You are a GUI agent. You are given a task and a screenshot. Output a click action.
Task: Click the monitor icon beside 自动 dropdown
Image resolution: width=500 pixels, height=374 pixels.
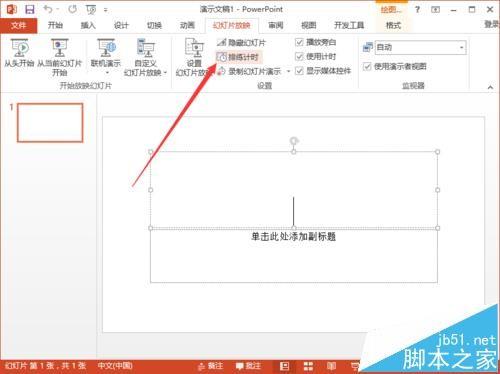tap(367, 47)
